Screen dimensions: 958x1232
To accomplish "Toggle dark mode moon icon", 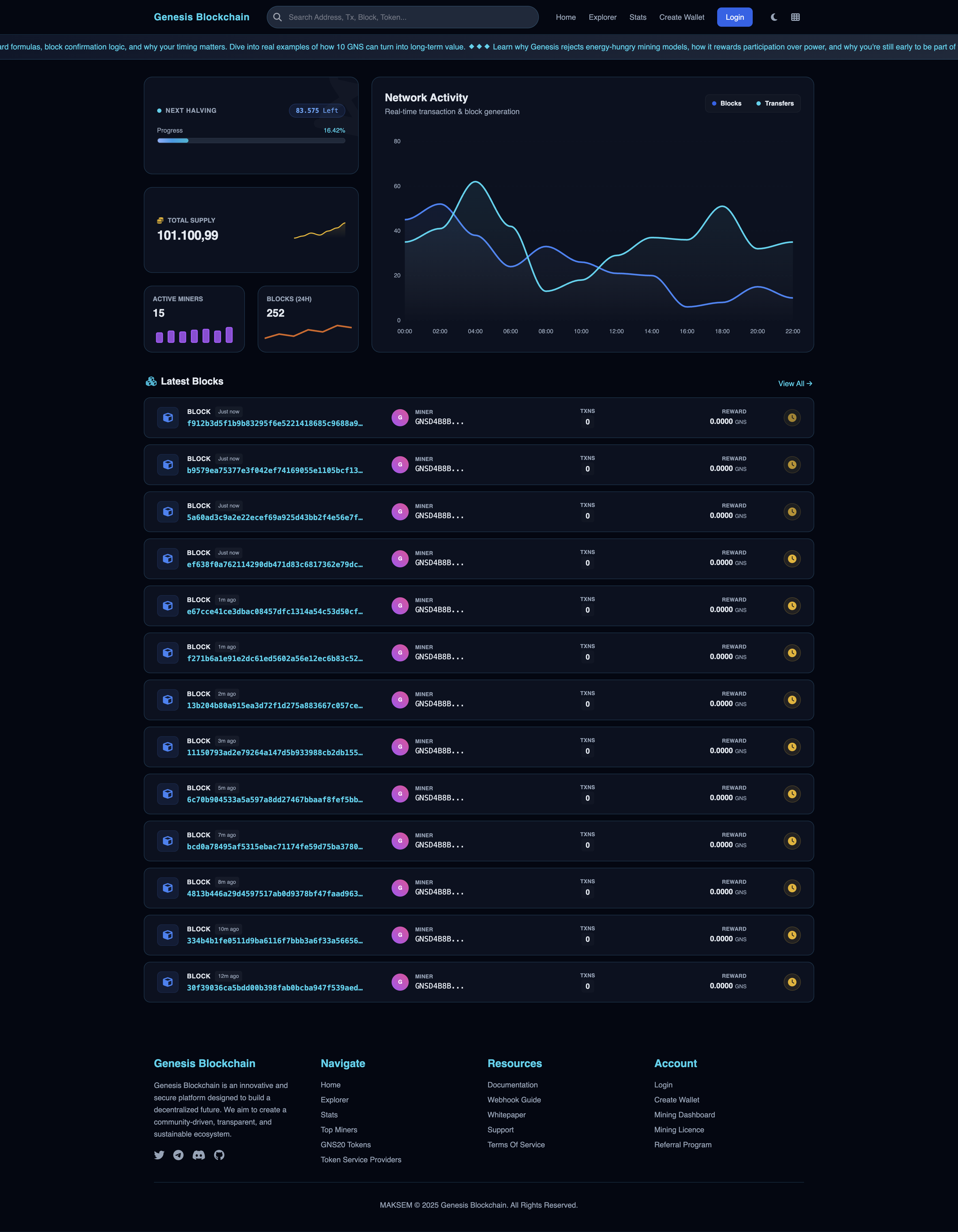I will point(774,17).
